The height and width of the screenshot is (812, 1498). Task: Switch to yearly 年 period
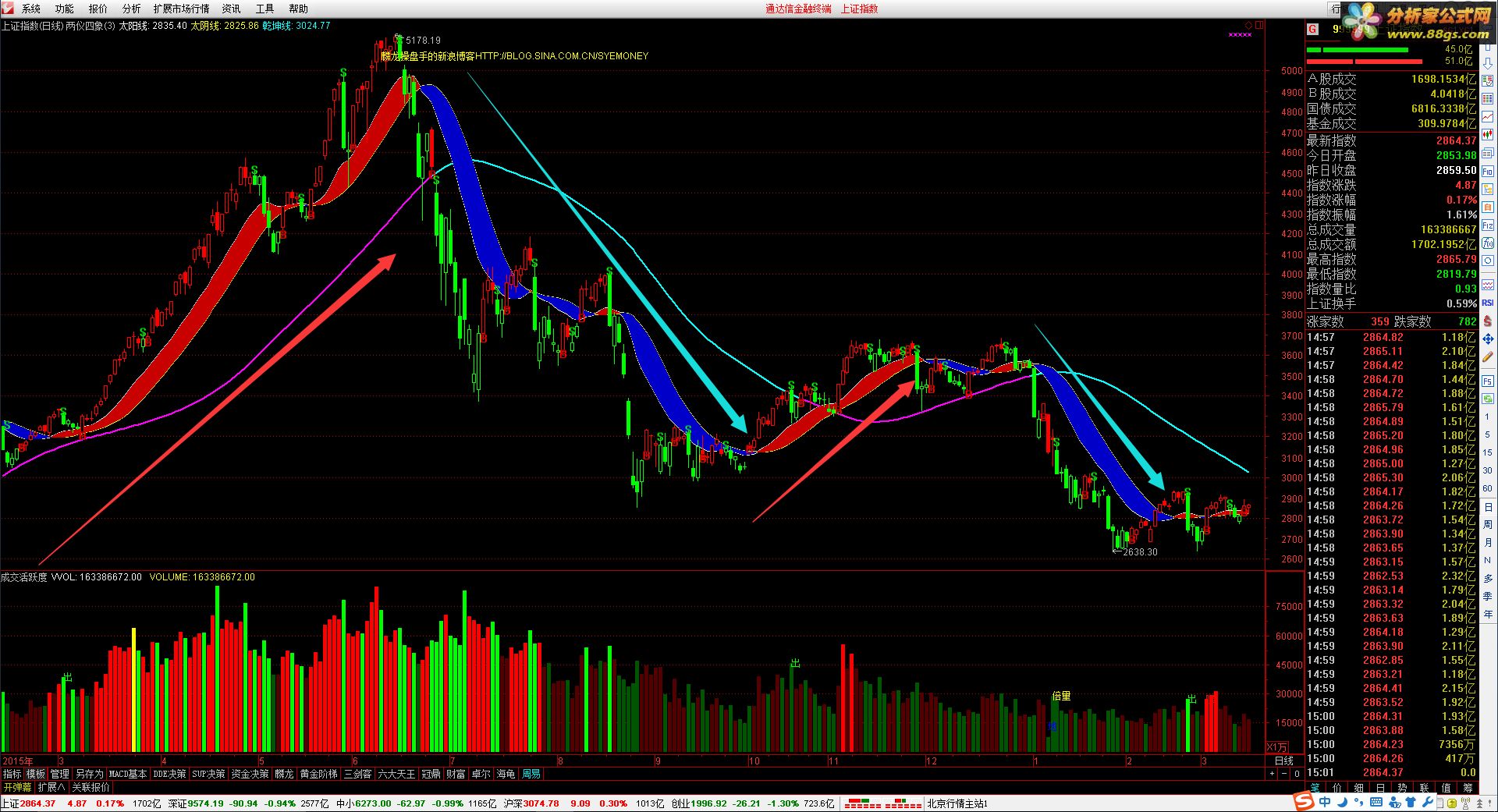click(1488, 613)
